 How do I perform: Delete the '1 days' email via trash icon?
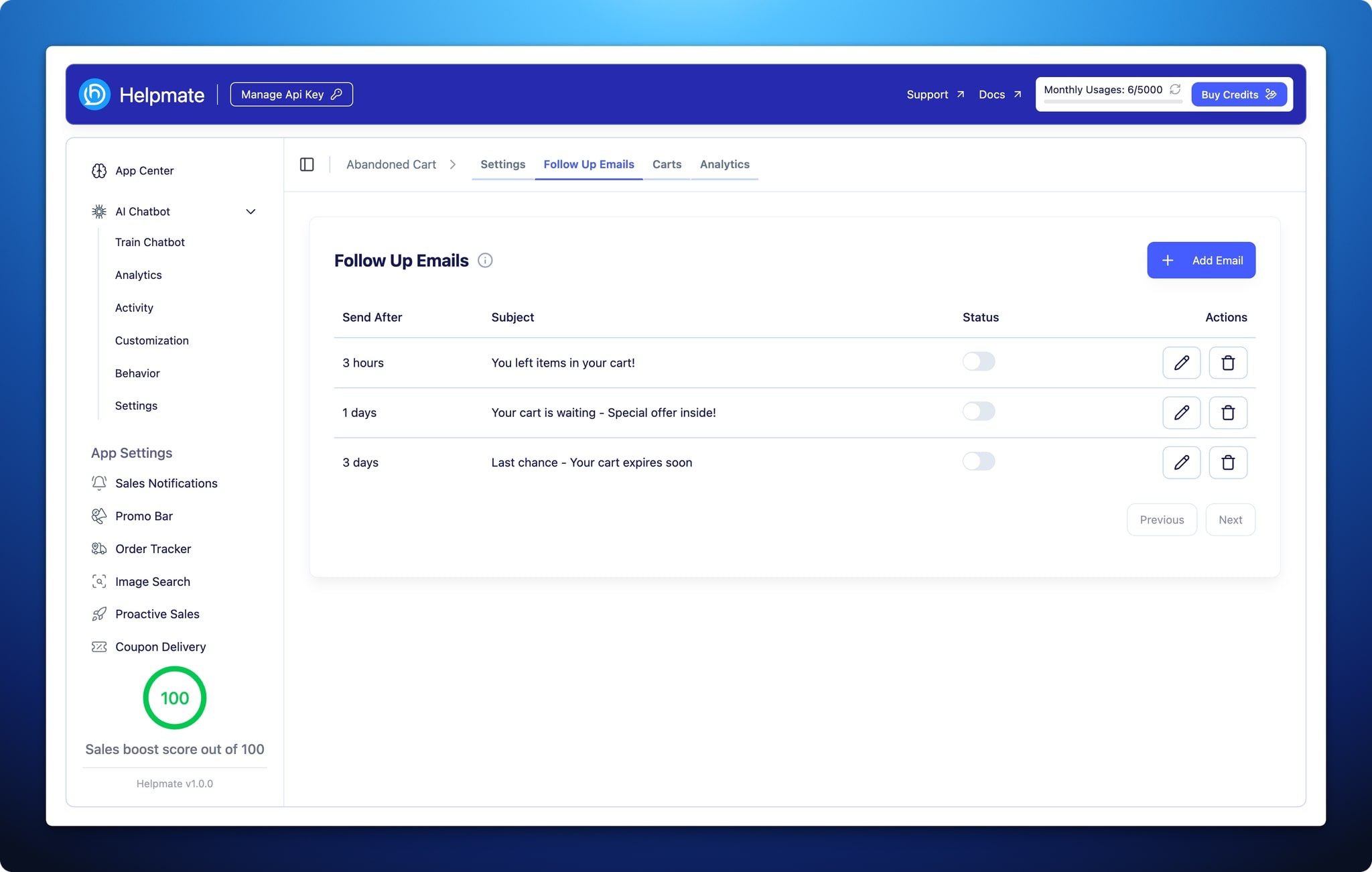pyautogui.click(x=1227, y=412)
